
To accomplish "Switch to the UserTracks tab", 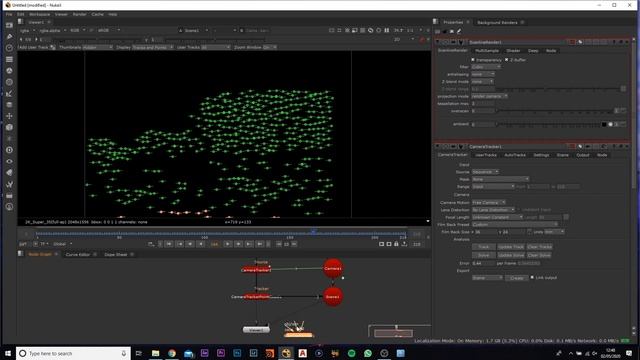I will [x=486, y=155].
